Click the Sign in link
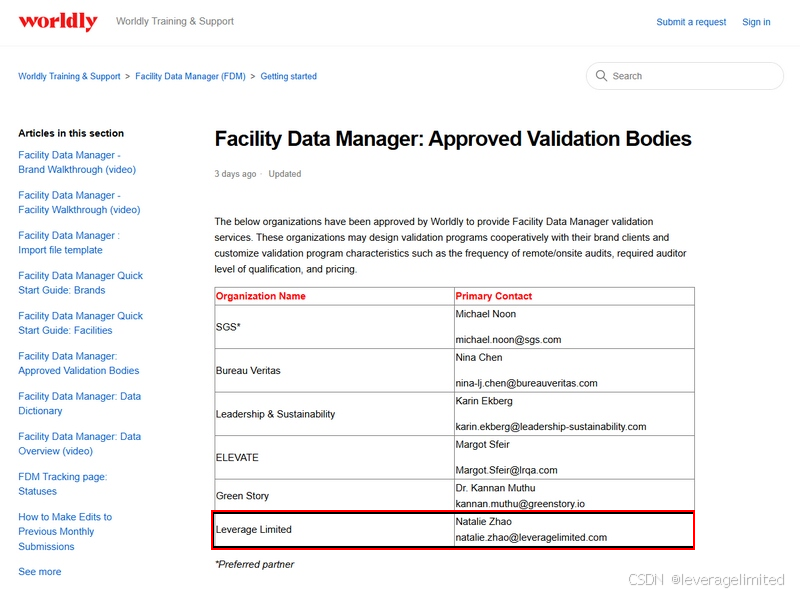 click(756, 22)
